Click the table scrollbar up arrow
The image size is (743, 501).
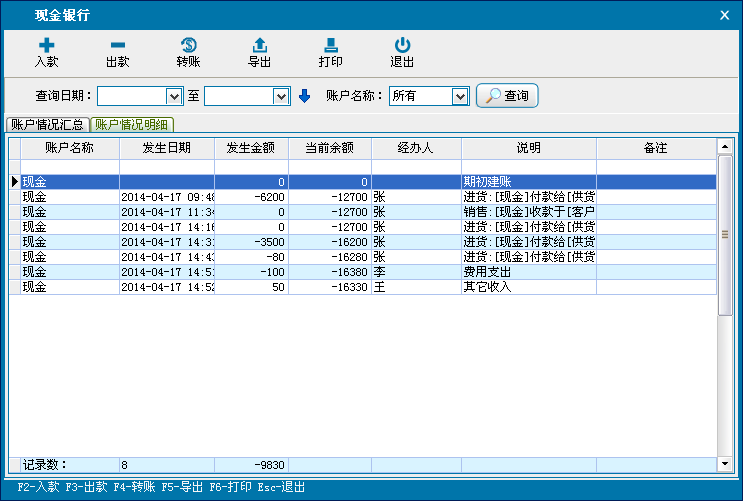726,148
